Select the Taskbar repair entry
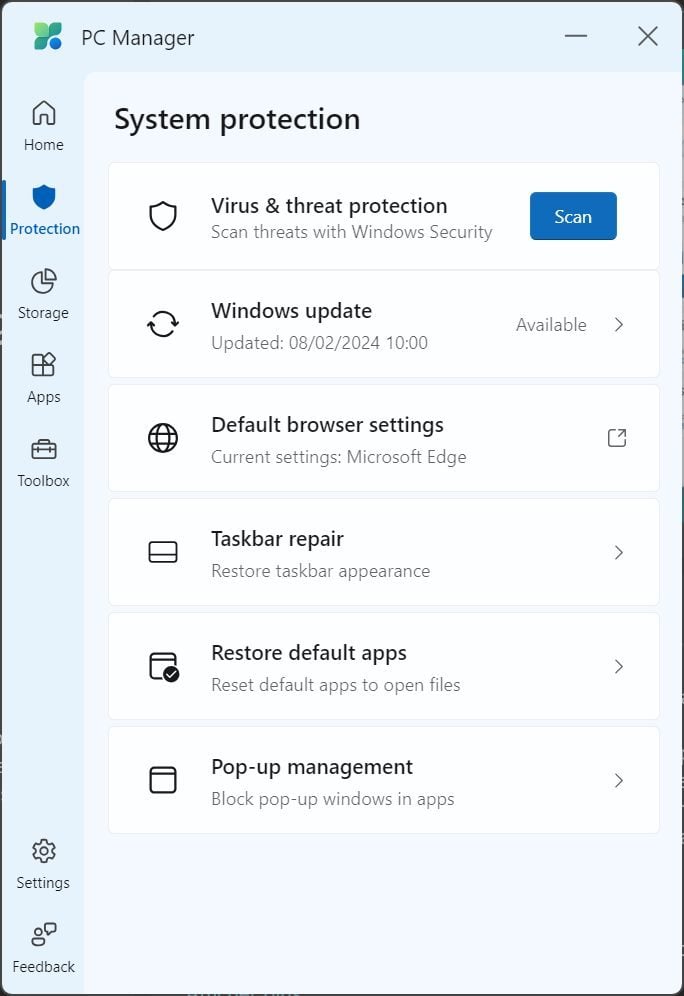Image resolution: width=684 pixels, height=996 pixels. [384, 552]
